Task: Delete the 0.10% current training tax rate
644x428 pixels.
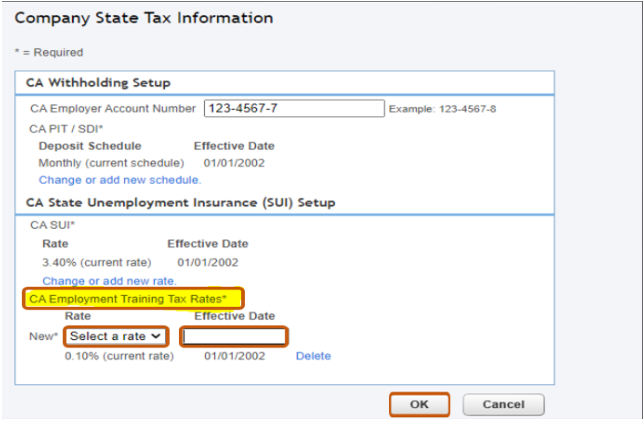Action: (313, 356)
